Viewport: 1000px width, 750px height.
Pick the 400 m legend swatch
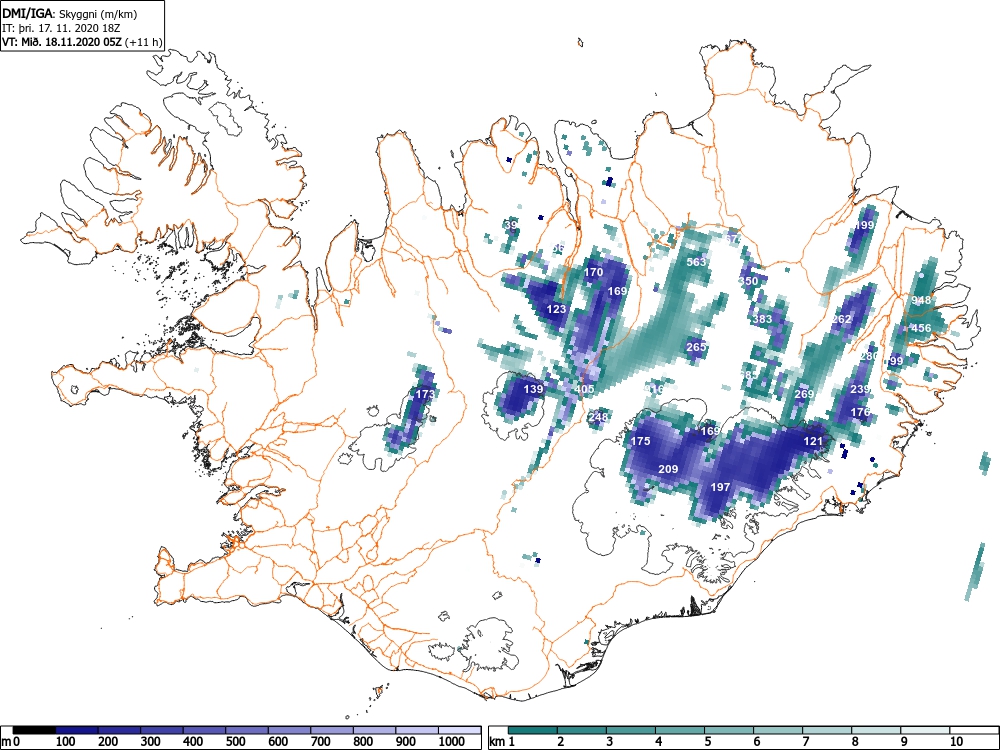click(x=205, y=730)
